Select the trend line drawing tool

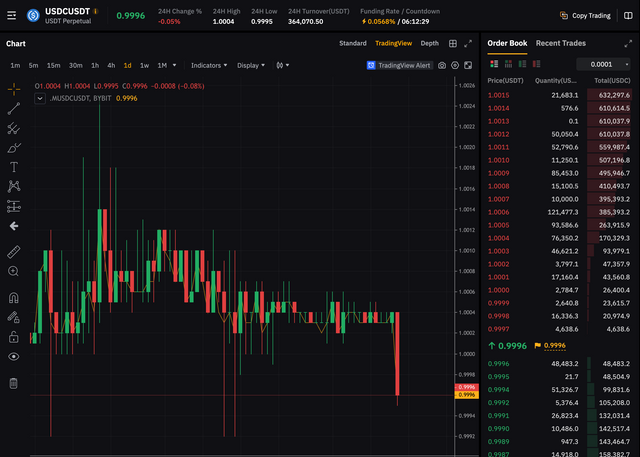pyautogui.click(x=13, y=109)
